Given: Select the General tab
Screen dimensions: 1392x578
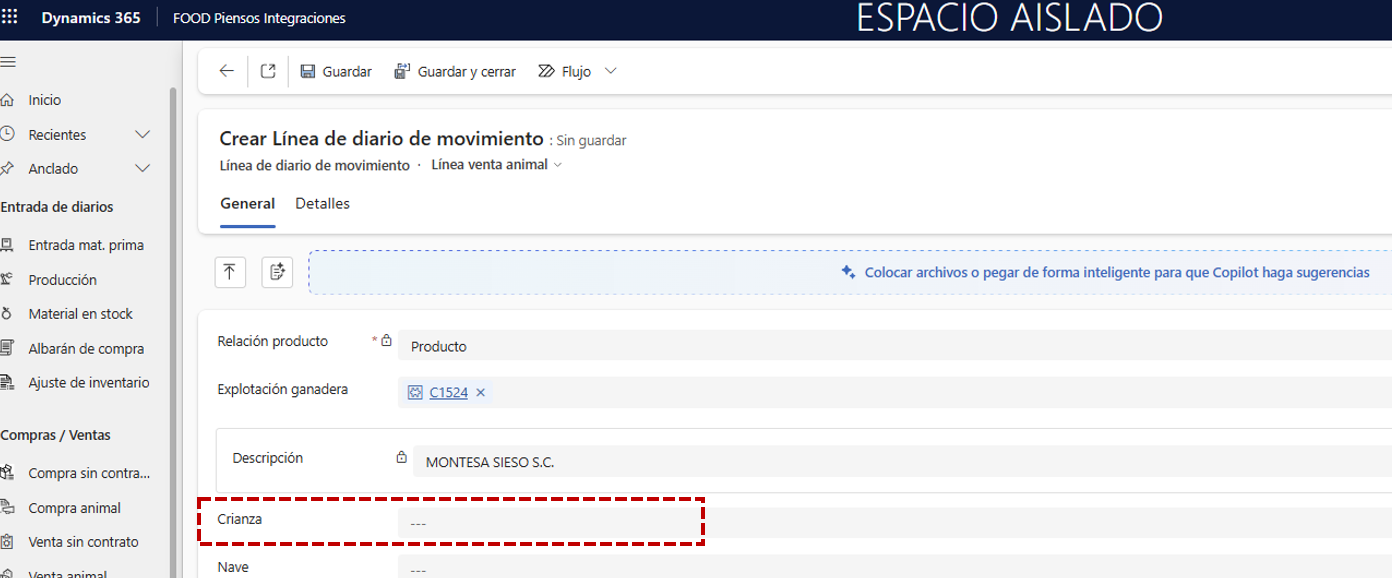Looking at the screenshot, I should coord(247,204).
